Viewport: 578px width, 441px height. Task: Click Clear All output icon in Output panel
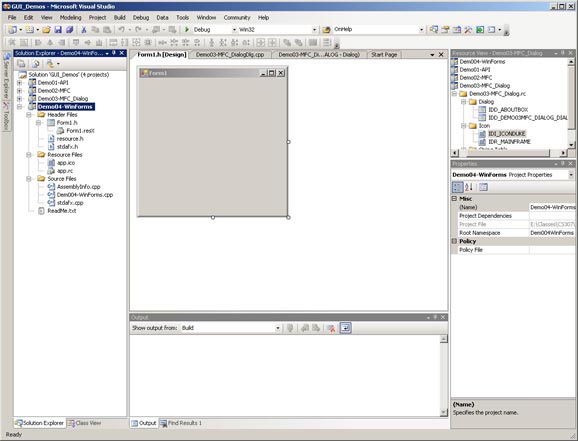point(331,328)
